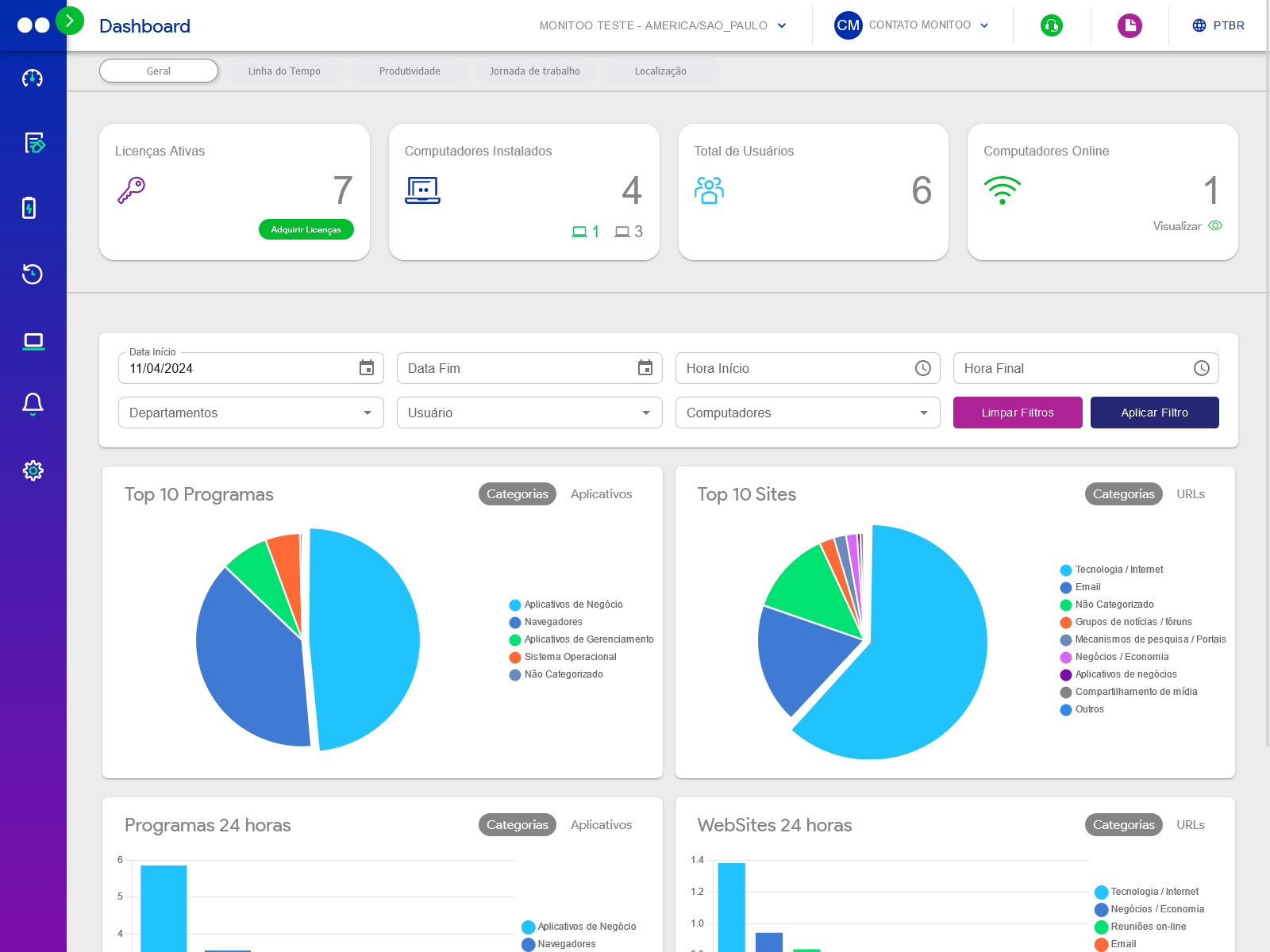The height and width of the screenshot is (952, 1270).
Task: Click Navegadores legend swatch in Top 10 Programas
Action: pos(515,623)
